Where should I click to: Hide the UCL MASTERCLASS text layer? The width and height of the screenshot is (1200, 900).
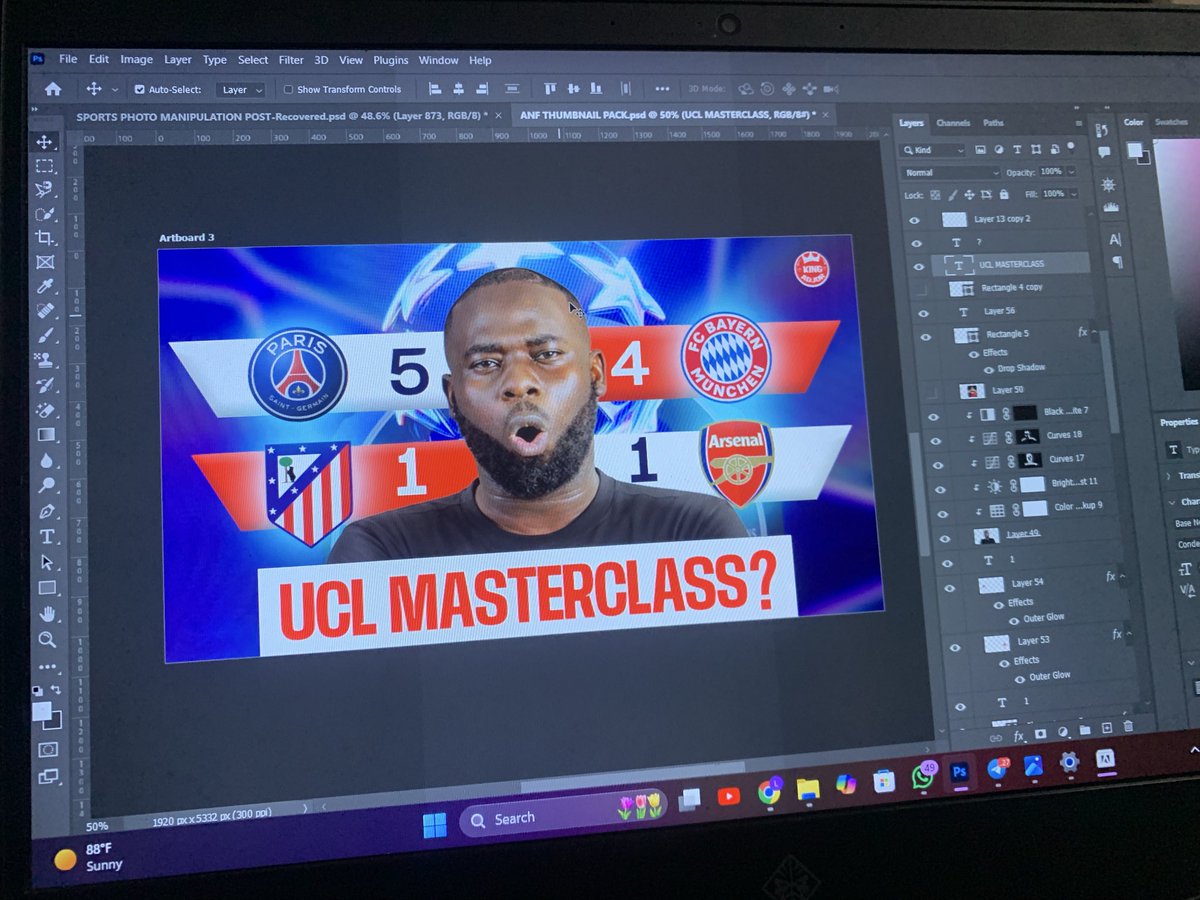(919, 265)
